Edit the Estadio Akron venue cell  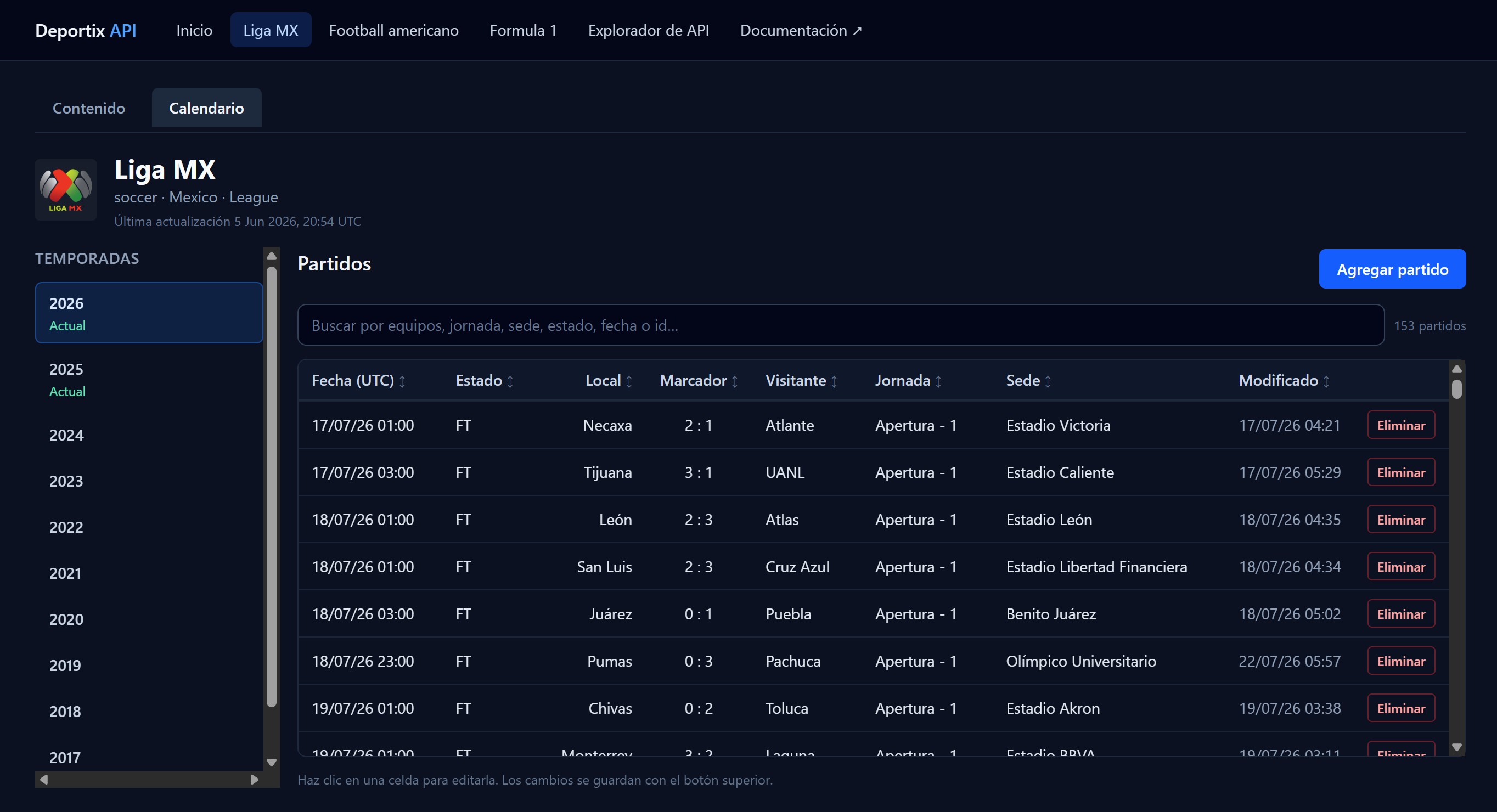click(x=1053, y=708)
